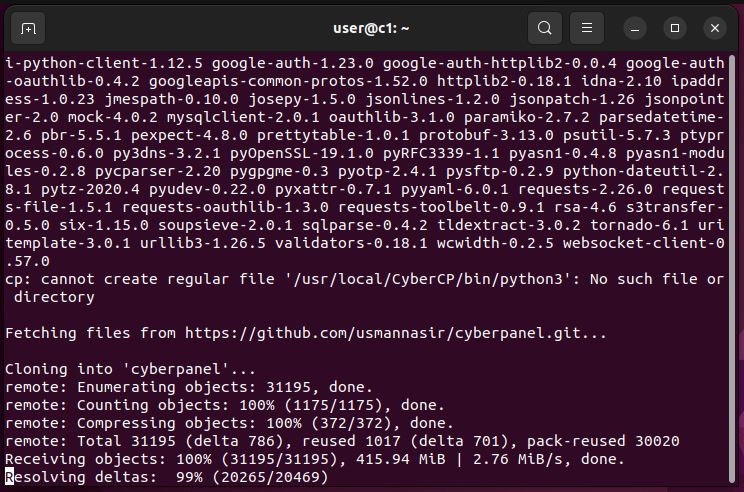Open a new terminal tab
744x492 pixels.
(28, 28)
